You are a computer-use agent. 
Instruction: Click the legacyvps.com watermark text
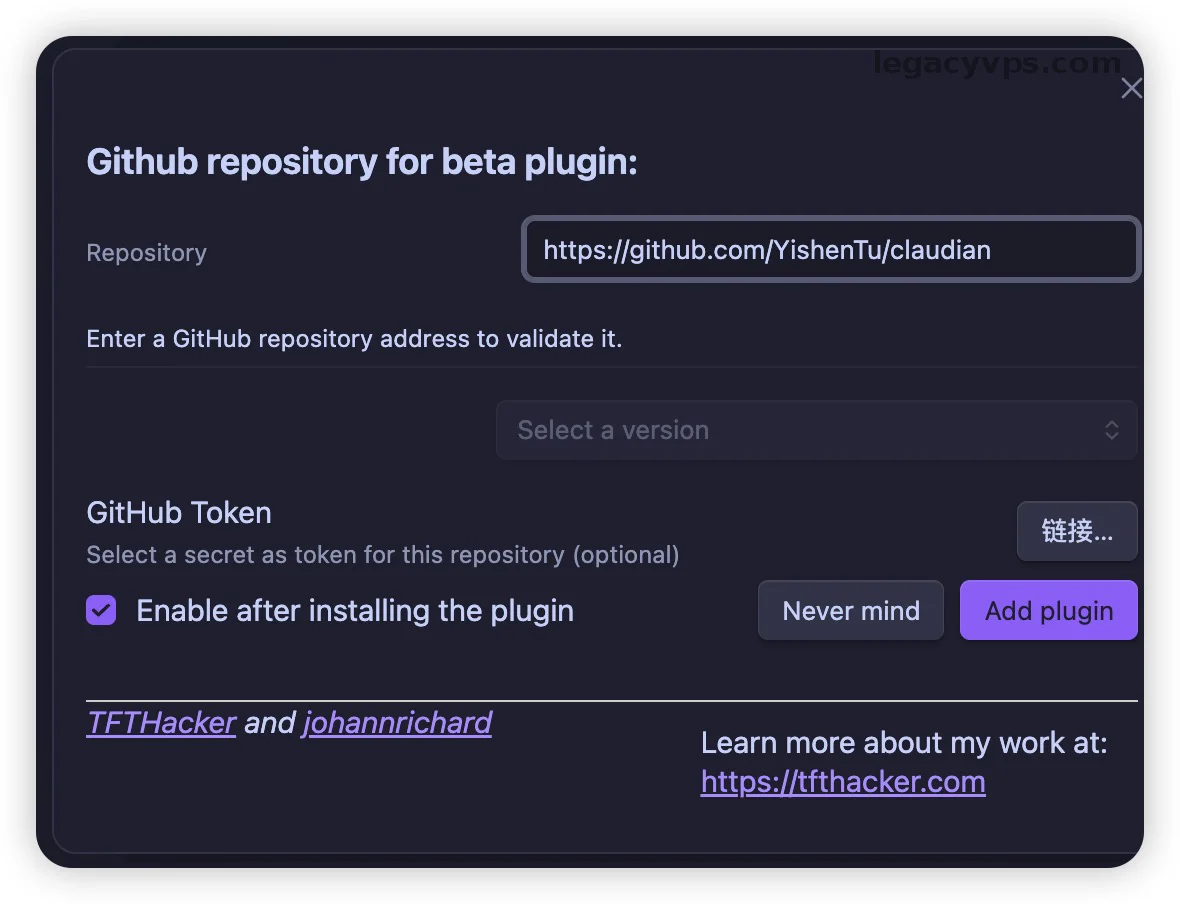pos(997,63)
